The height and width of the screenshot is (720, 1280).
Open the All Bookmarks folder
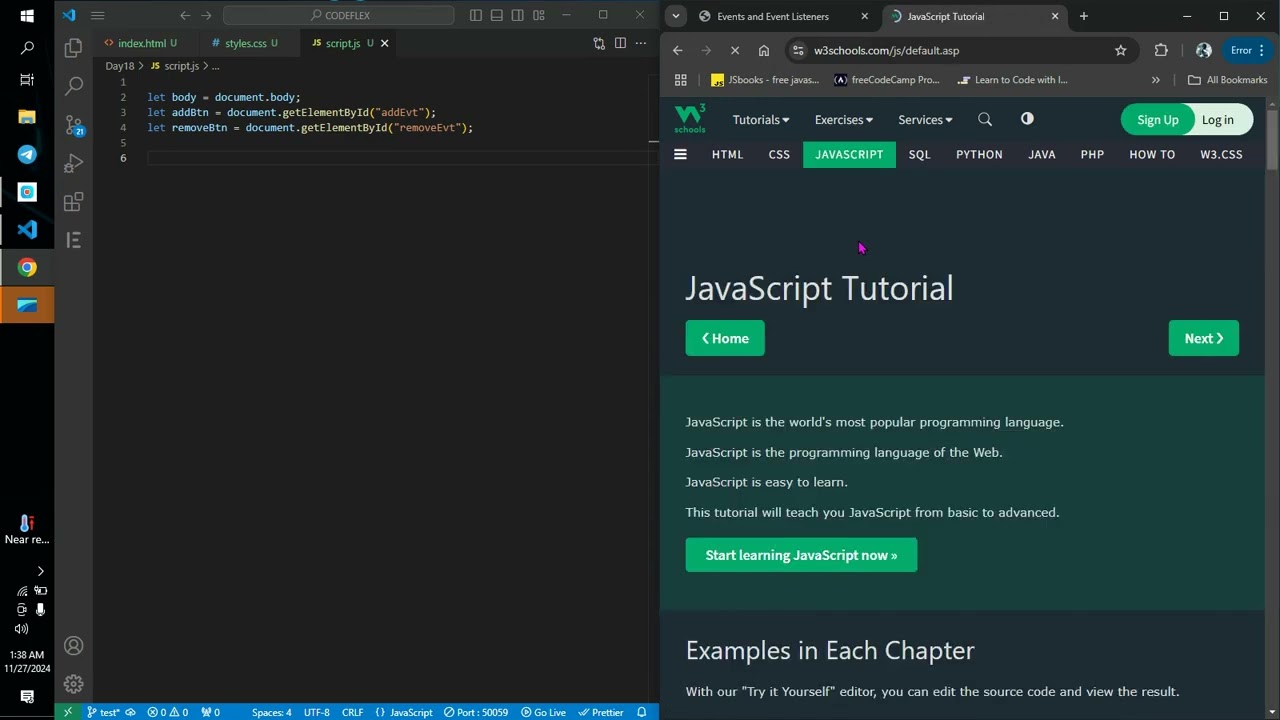coord(1227,80)
